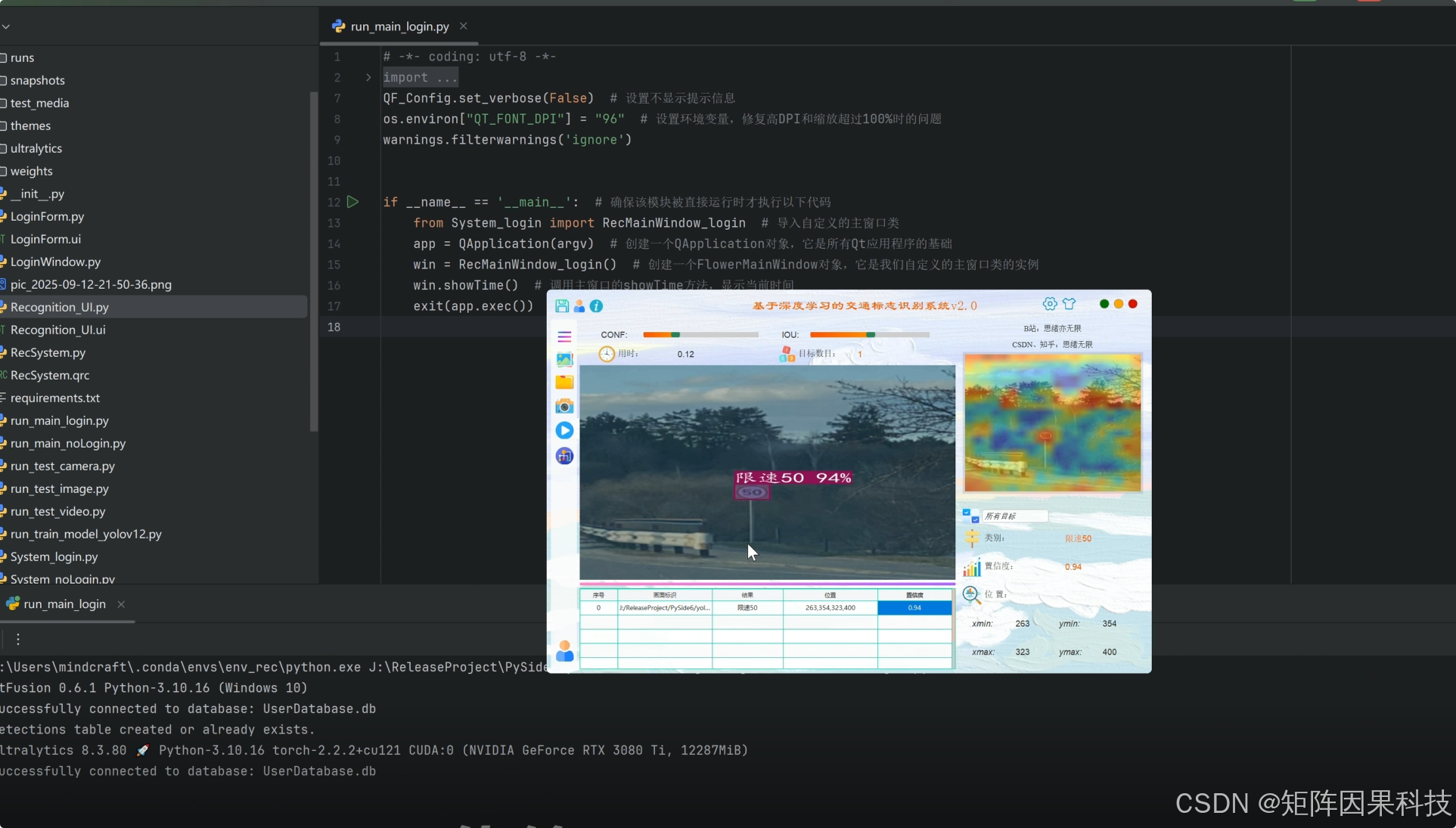Image resolution: width=1456 pixels, height=828 pixels.
Task: Click the camera icon in sidebar
Action: click(x=564, y=407)
